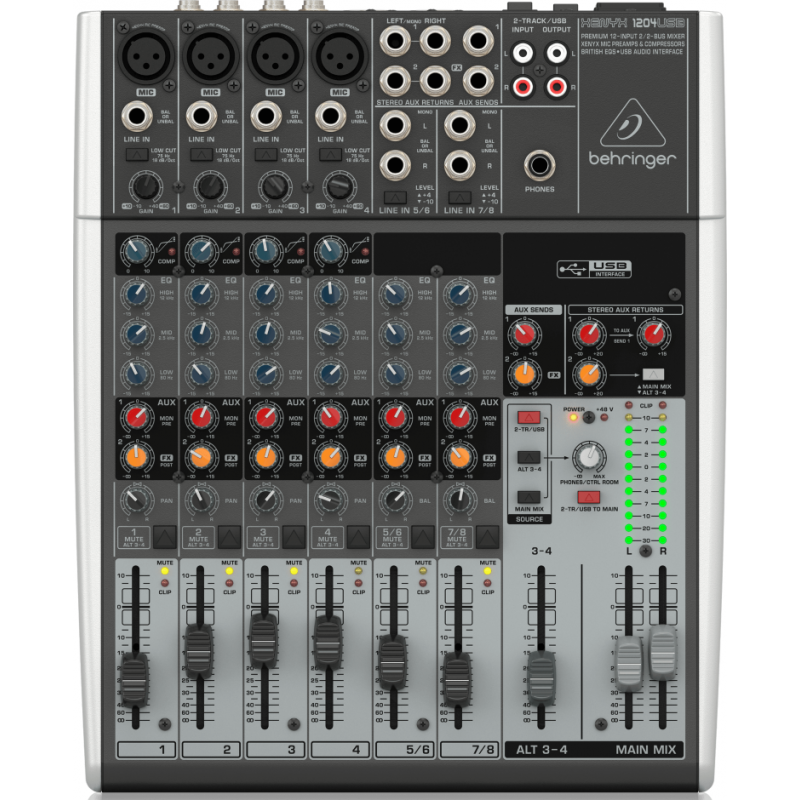The image size is (800, 800).
Task: Mute channel 3
Action: tap(291, 537)
